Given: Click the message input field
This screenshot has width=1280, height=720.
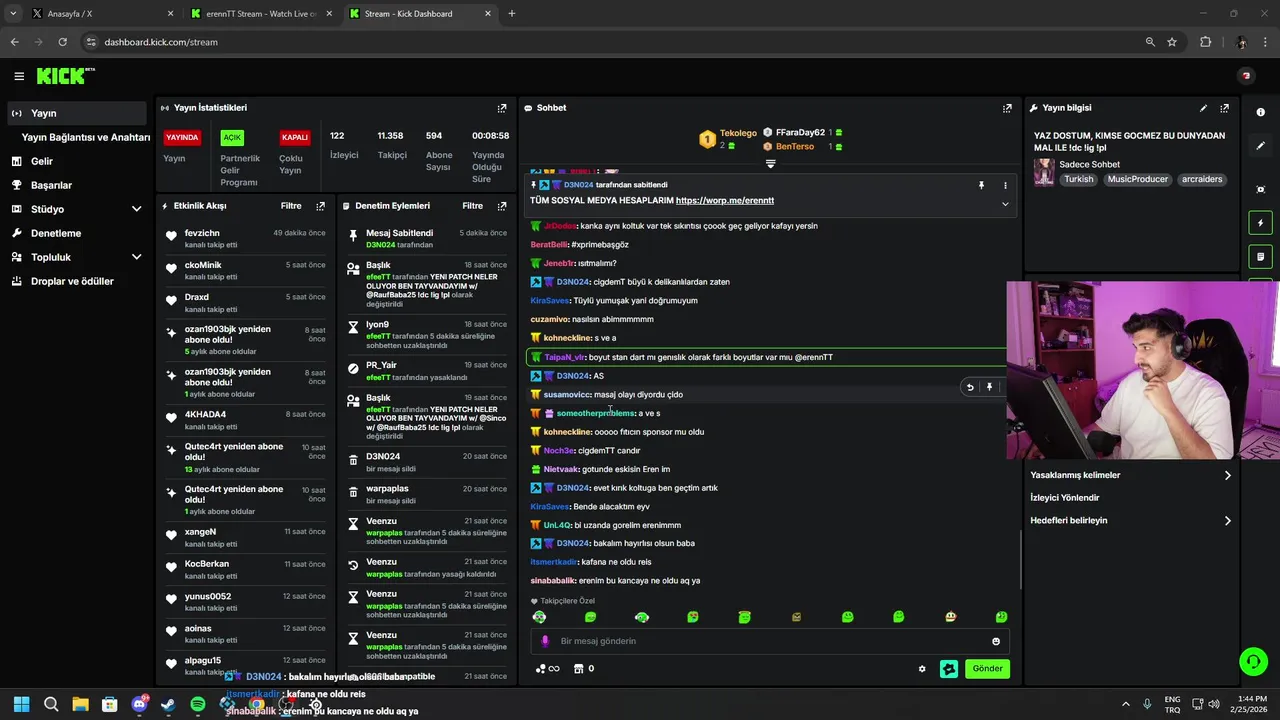Looking at the screenshot, I should point(770,641).
